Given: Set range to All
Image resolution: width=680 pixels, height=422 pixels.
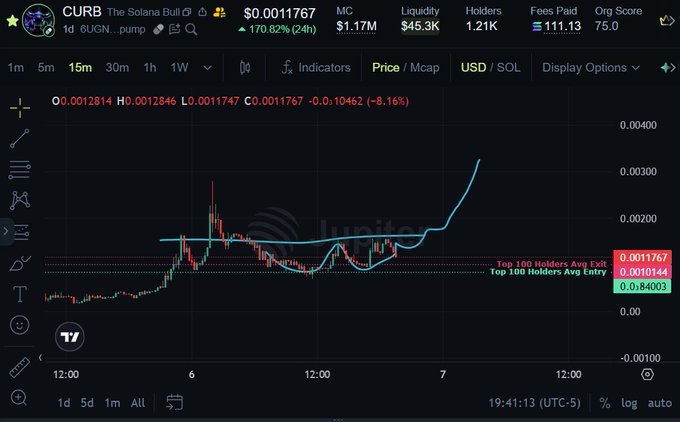Looking at the screenshot, I should (x=138, y=403).
